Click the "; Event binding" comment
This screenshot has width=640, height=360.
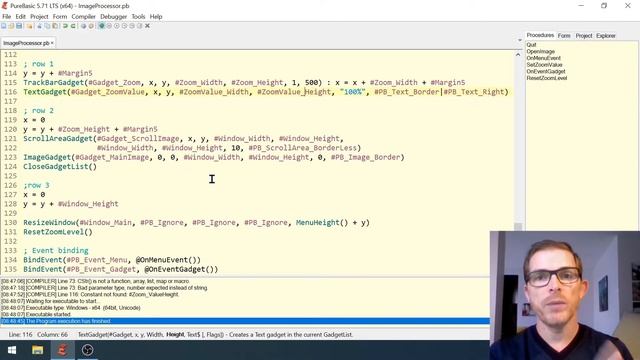(56, 251)
